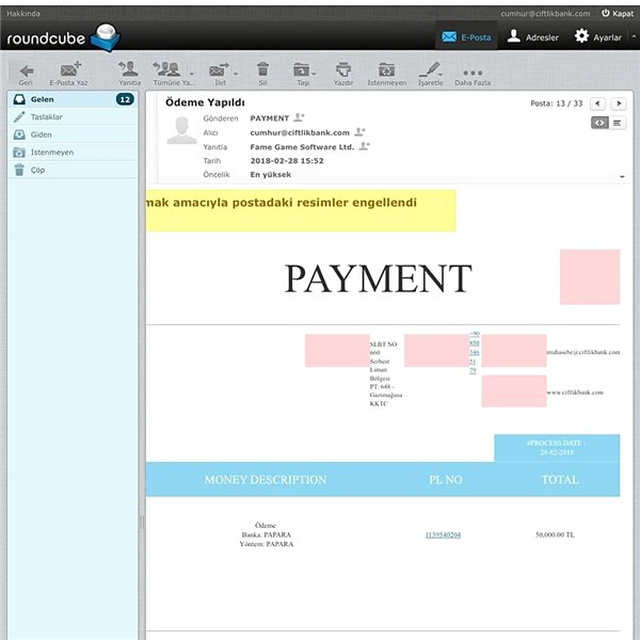Open the Adresler tab
The image size is (640, 640).
click(533, 37)
